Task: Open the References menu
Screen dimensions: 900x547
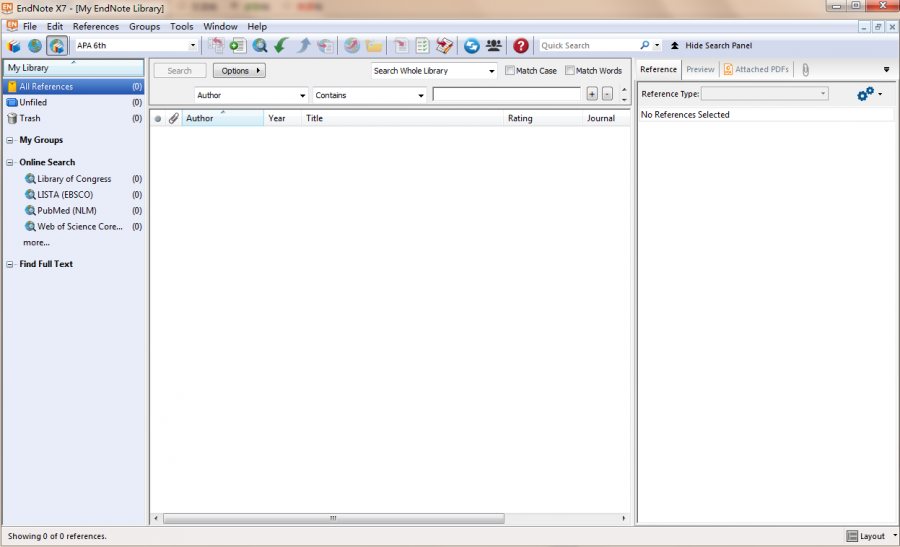Action: [96, 26]
